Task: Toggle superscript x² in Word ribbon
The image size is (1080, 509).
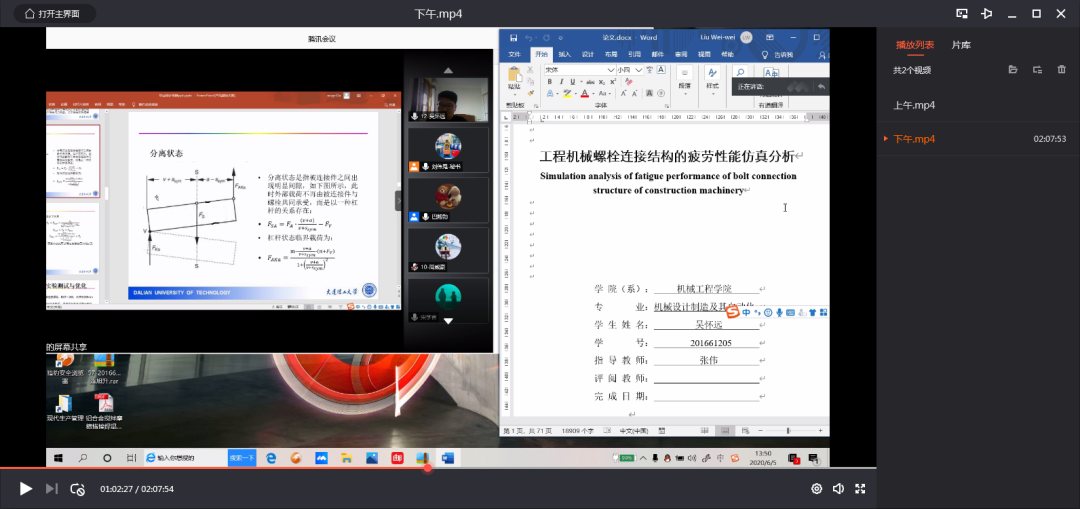Action: point(613,82)
